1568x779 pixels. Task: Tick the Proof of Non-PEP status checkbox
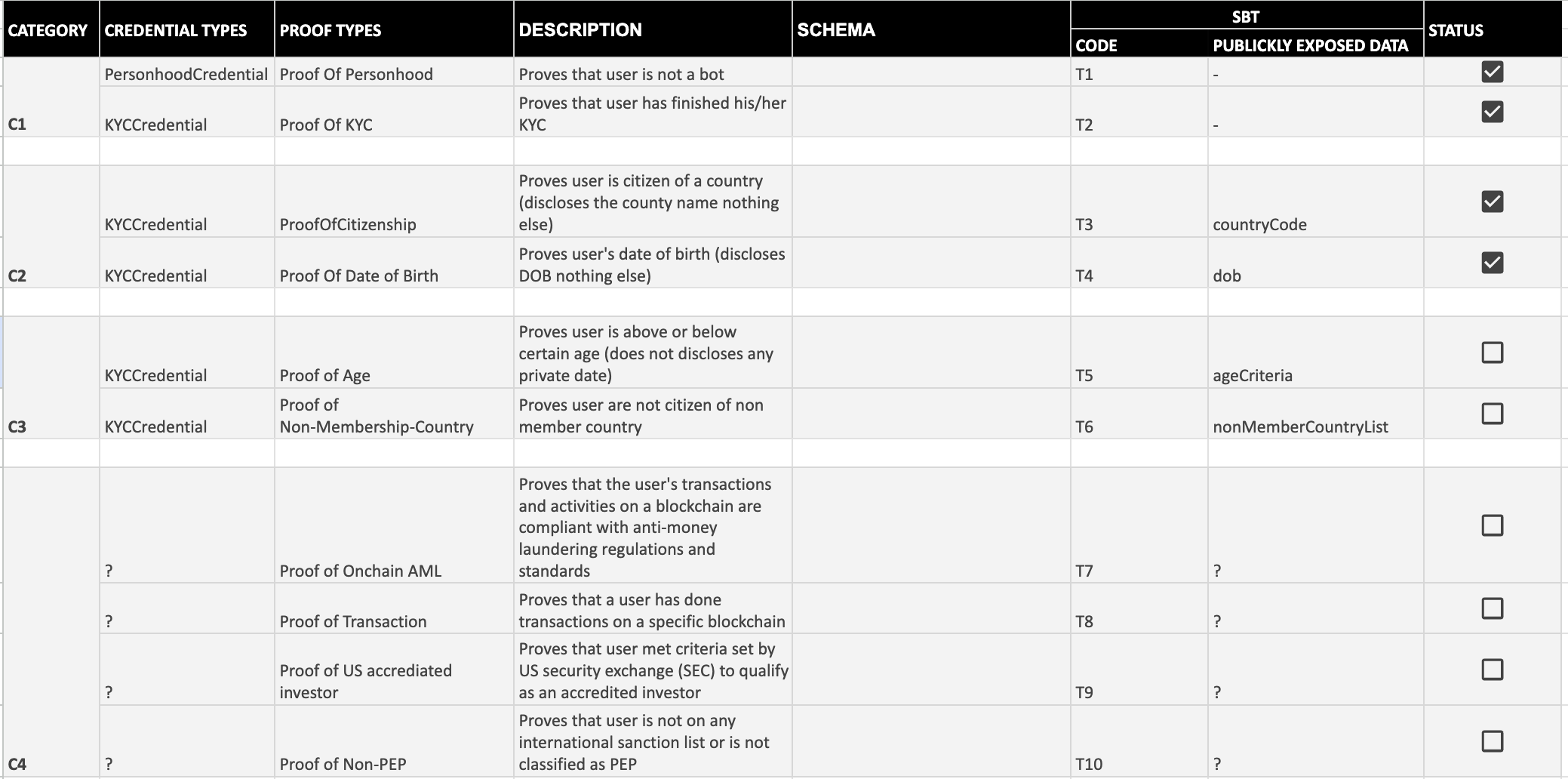[x=1492, y=741]
